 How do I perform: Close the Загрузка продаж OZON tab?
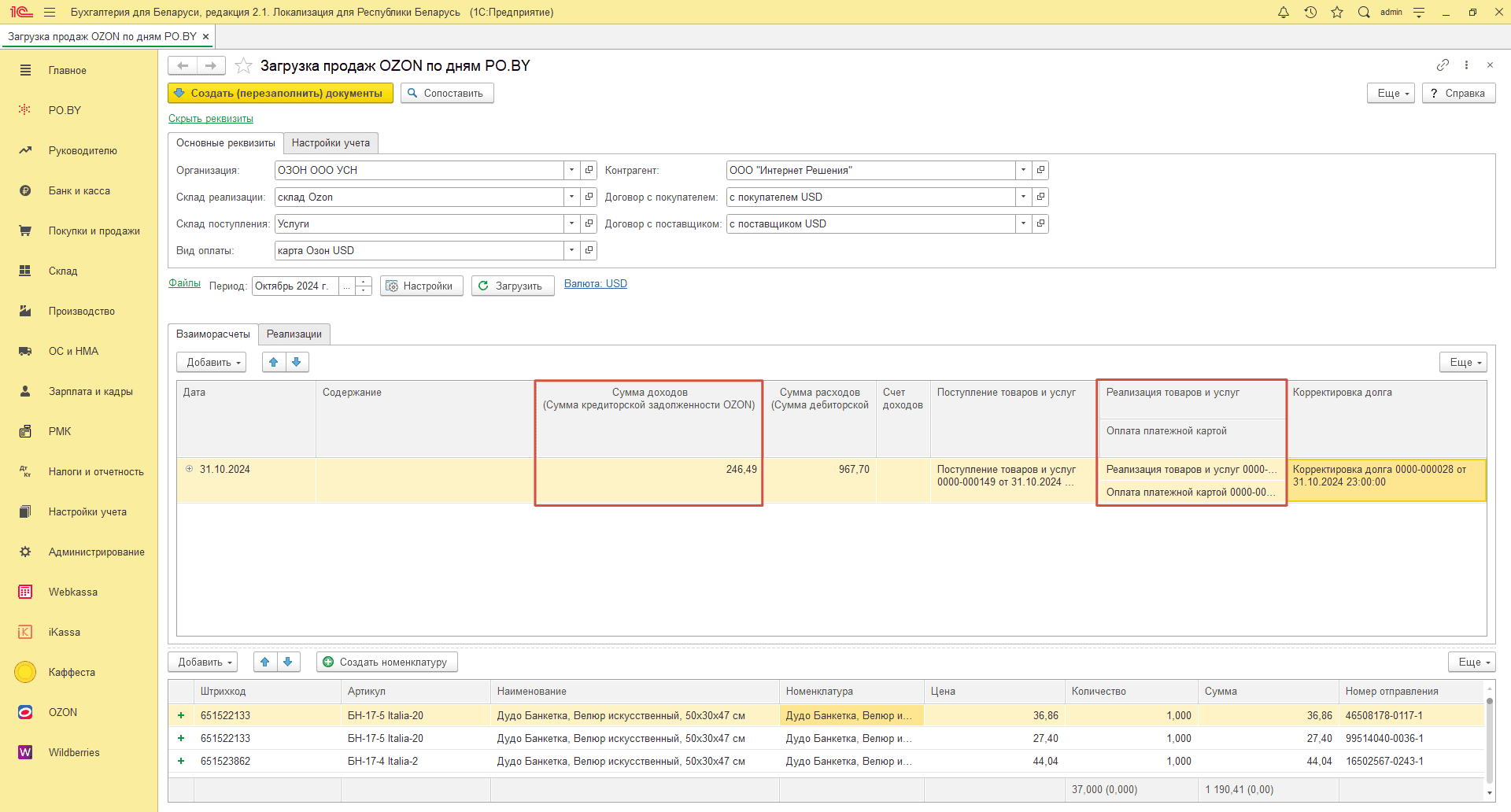(x=205, y=36)
